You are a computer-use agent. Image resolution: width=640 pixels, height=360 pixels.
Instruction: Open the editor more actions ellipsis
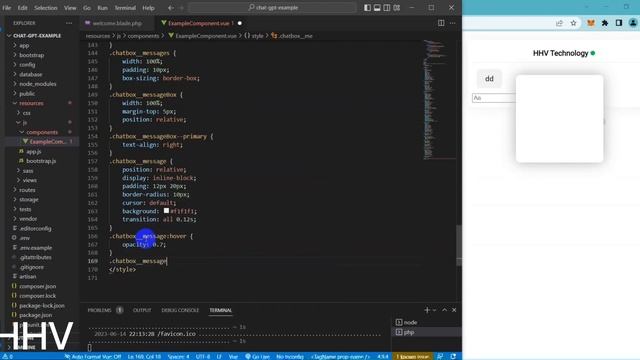[x=453, y=23]
